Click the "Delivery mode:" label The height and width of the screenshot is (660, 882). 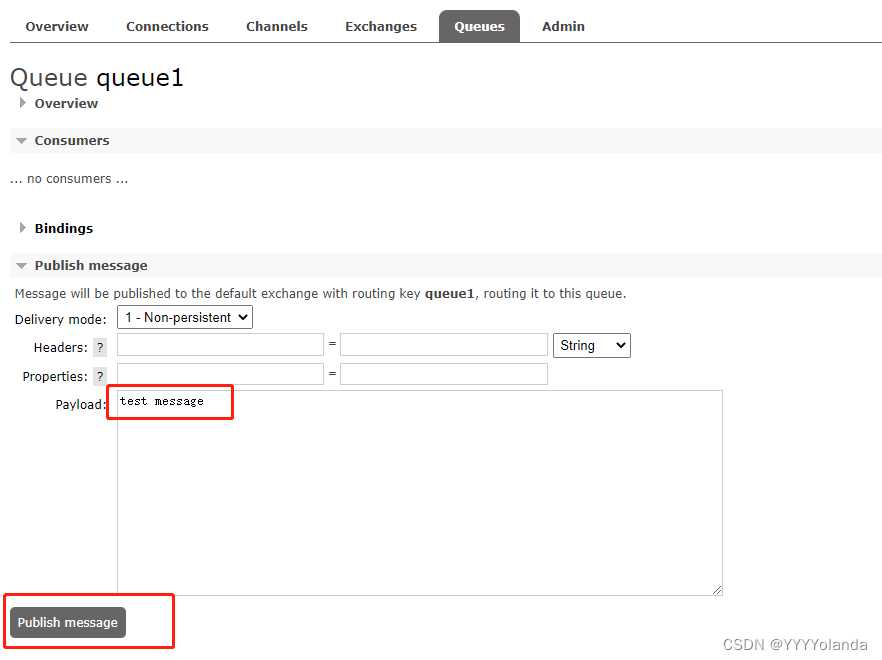61,320
